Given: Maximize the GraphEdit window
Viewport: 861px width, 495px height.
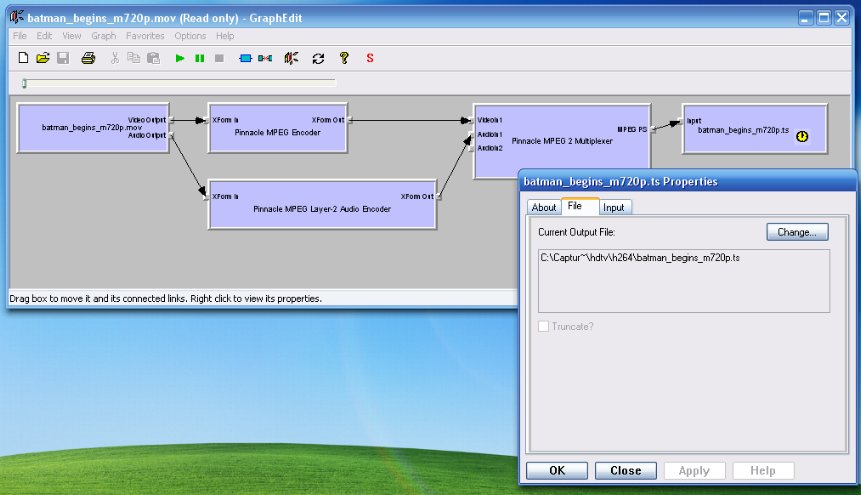Looking at the screenshot, I should 824,18.
